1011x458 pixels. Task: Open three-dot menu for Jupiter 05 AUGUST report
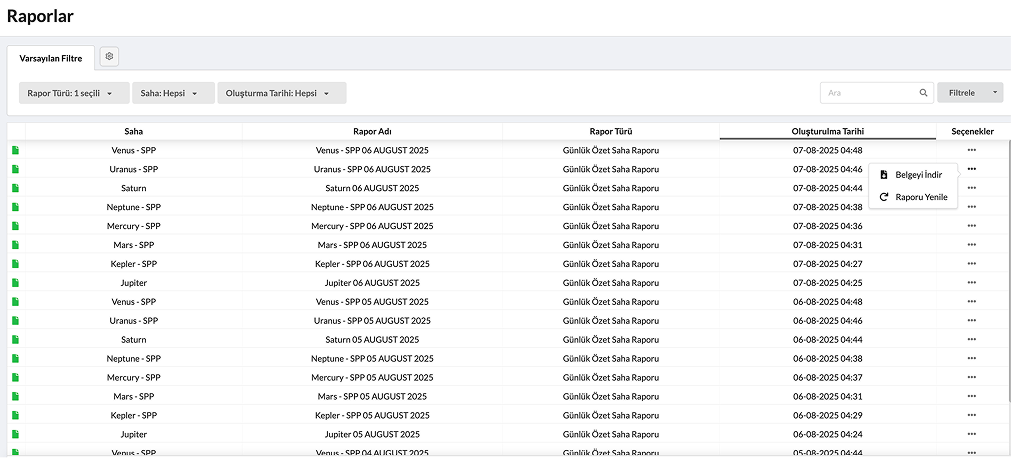coord(971,434)
